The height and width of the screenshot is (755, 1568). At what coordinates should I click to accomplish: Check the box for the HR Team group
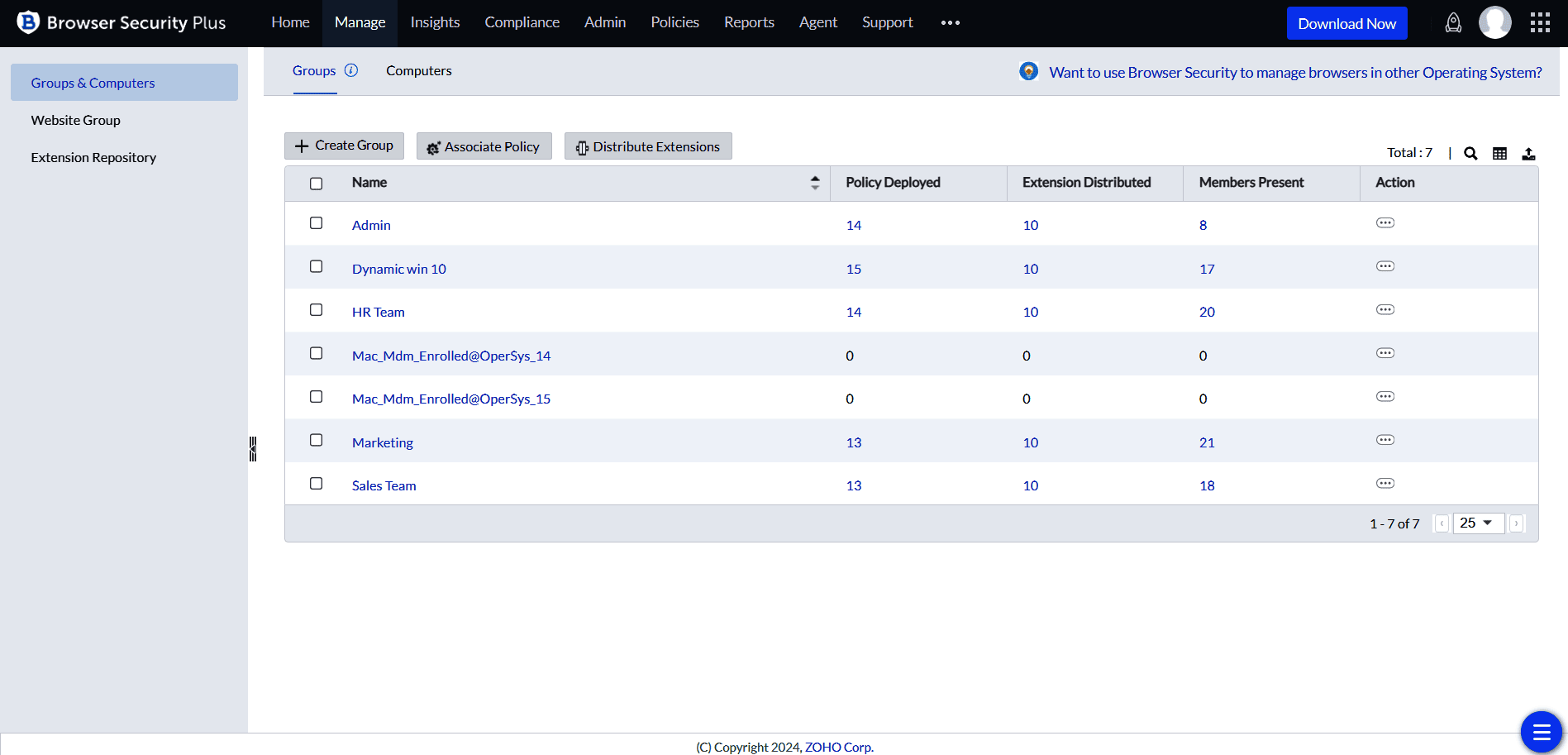pyautogui.click(x=316, y=310)
